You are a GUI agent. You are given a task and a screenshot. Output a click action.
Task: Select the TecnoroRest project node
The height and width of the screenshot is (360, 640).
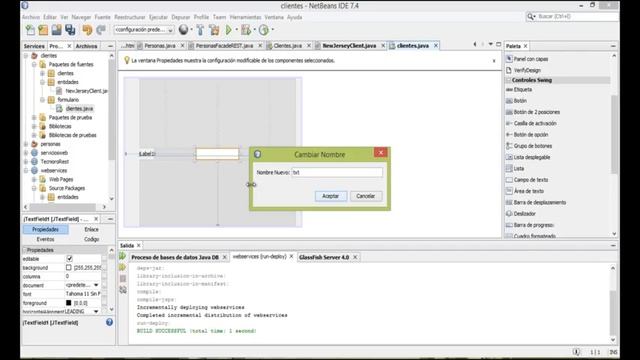point(54,162)
